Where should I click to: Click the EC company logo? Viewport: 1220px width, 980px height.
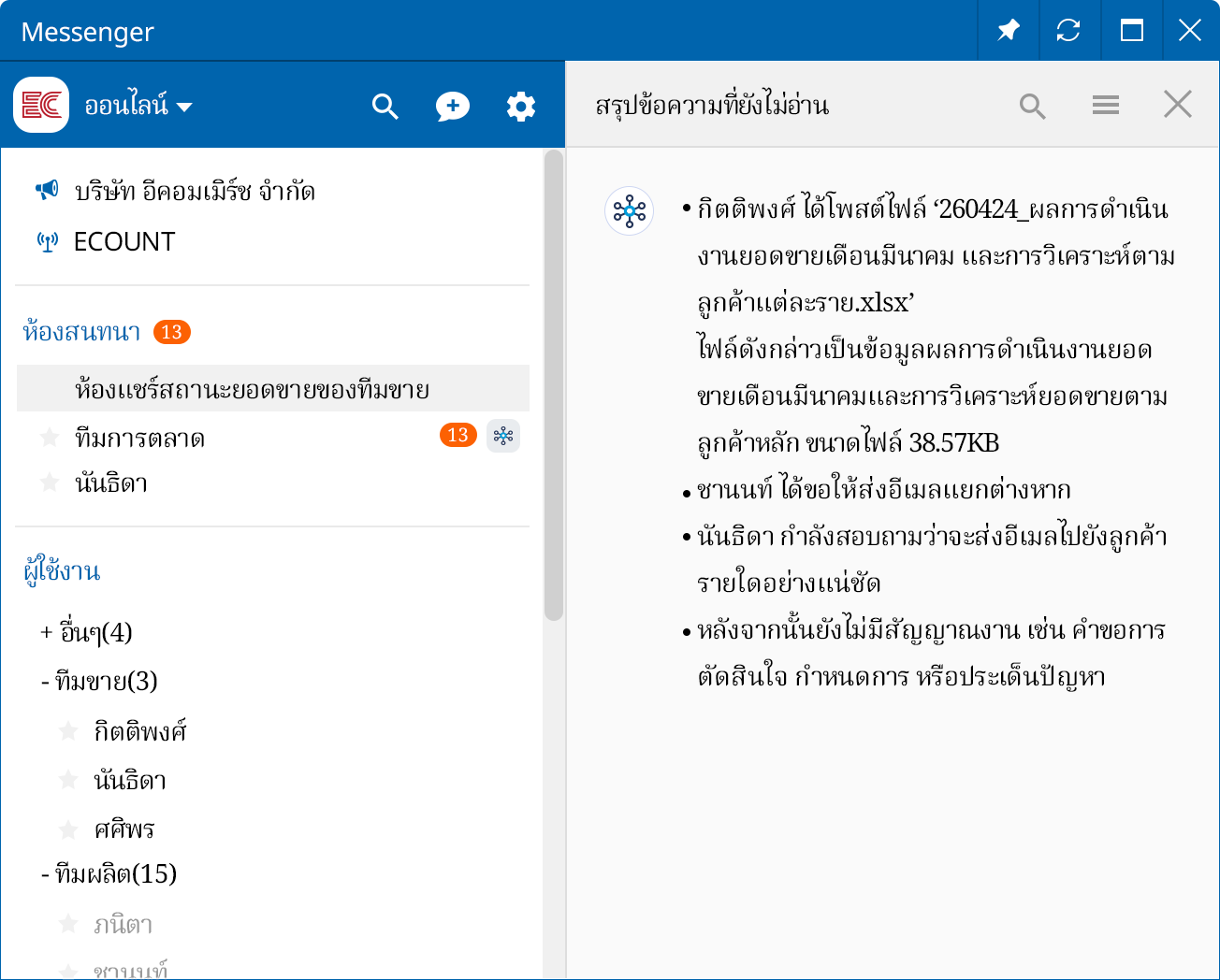[41, 105]
